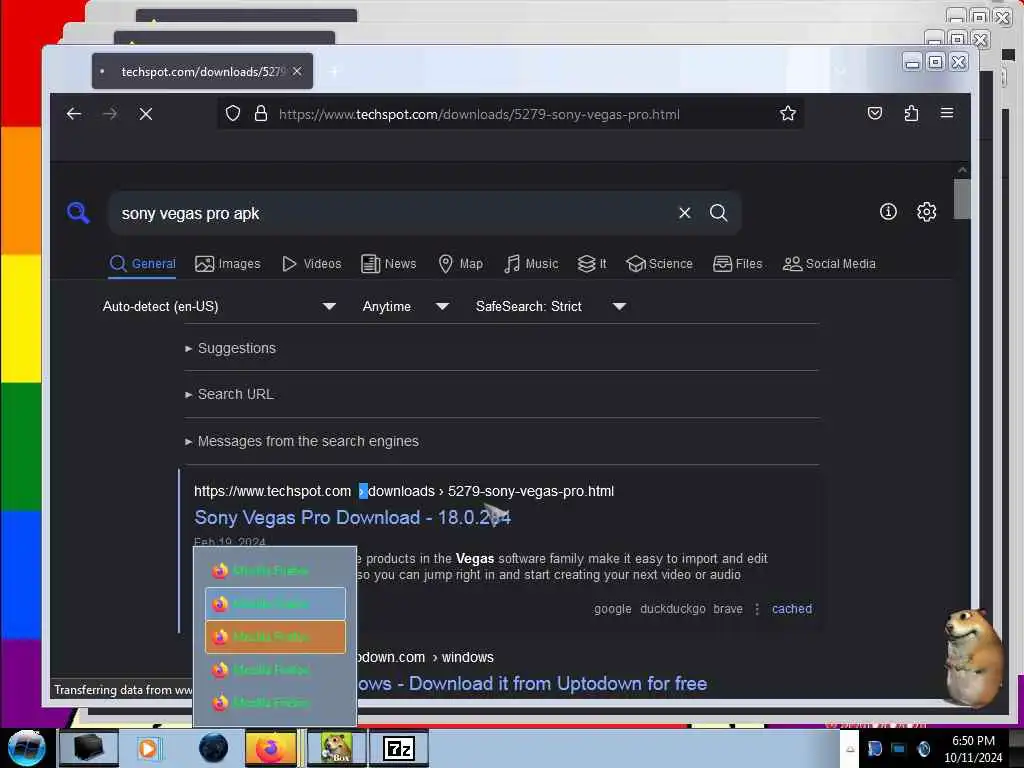This screenshot has height=768, width=1024.
Task: Click the brave engine label
Action: (x=728, y=609)
